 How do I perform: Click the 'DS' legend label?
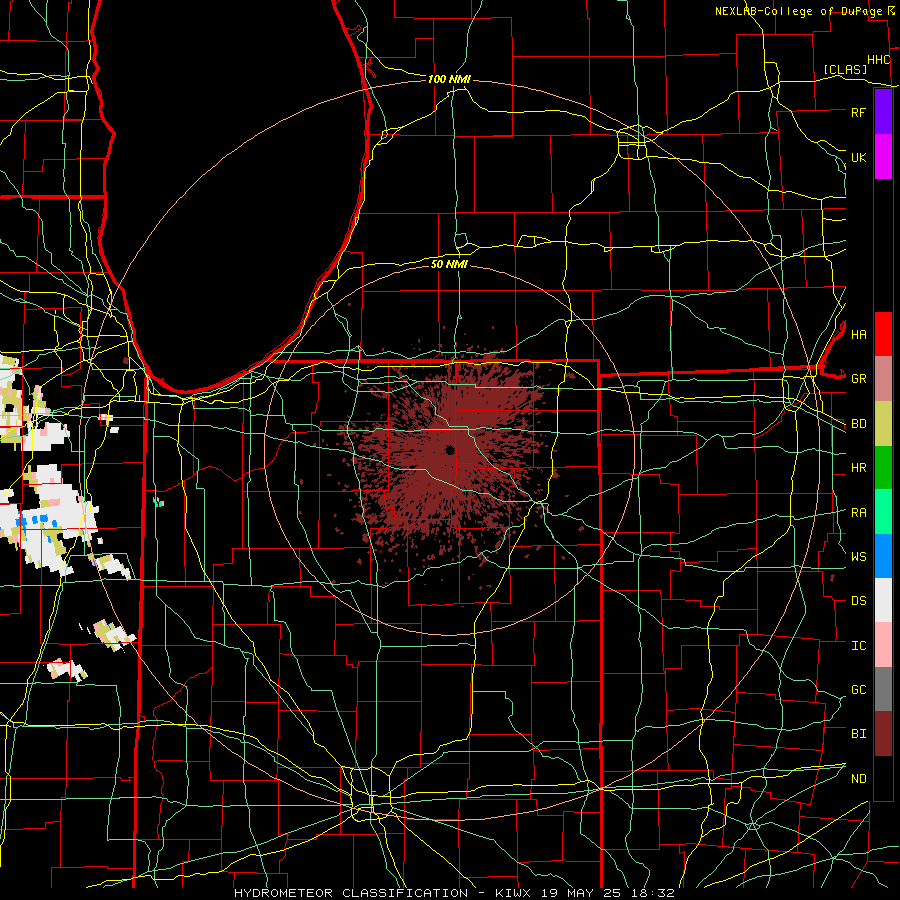click(x=858, y=601)
